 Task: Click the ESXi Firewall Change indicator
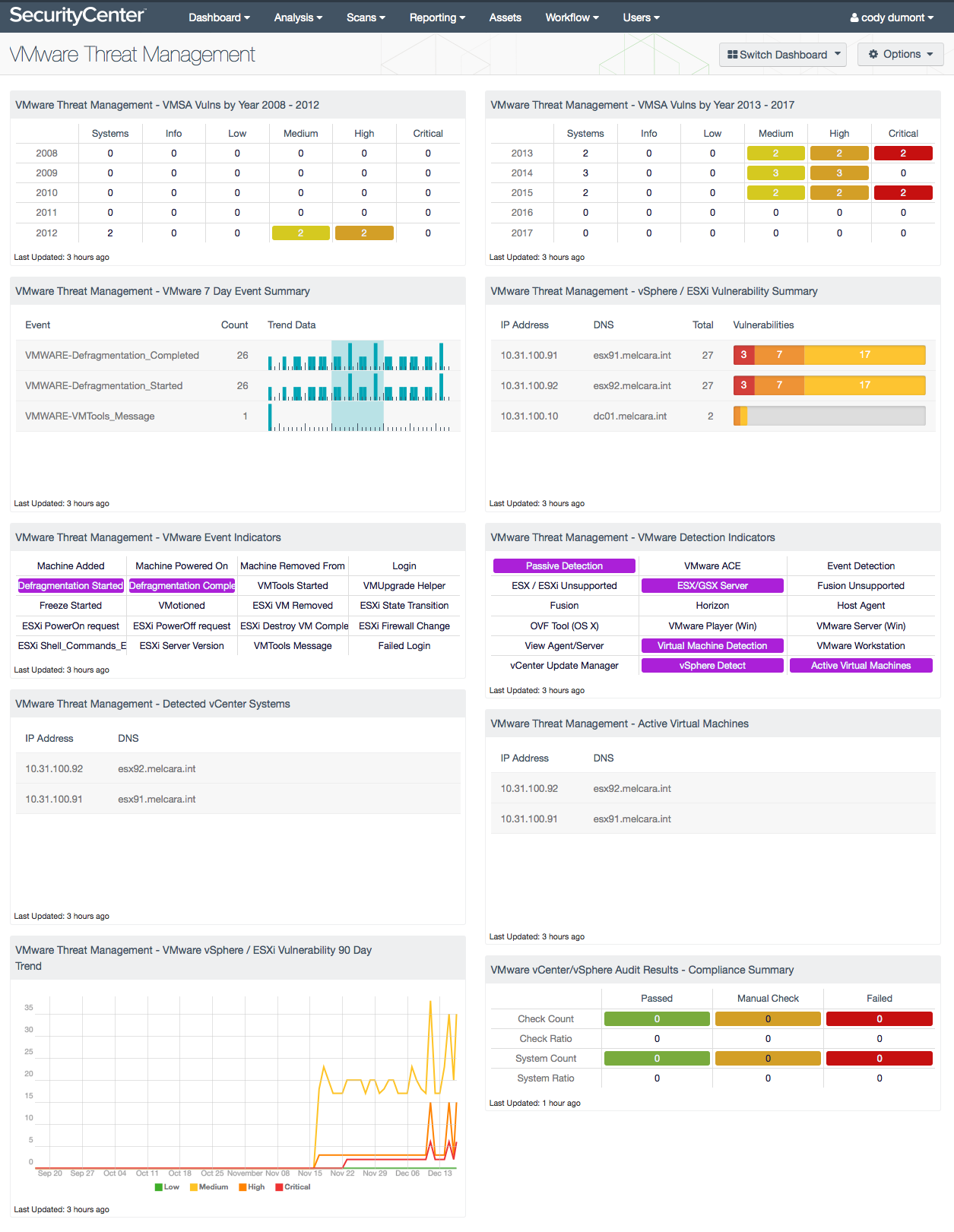404,626
